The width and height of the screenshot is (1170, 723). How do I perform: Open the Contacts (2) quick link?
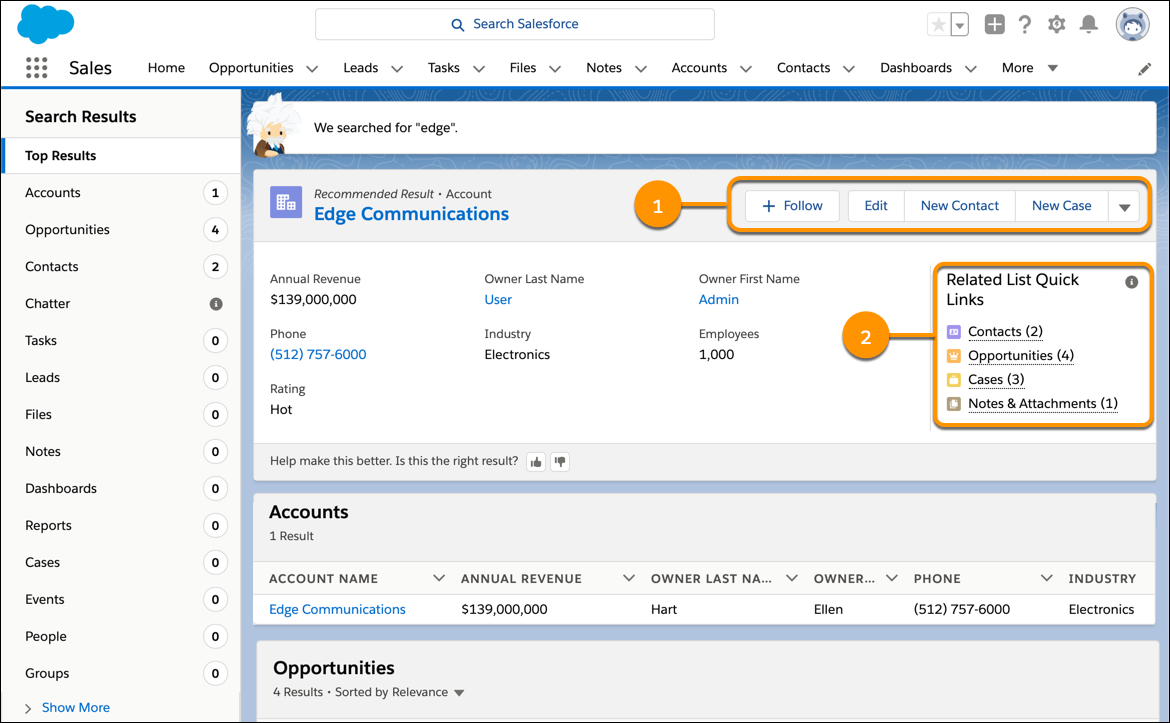click(1005, 331)
